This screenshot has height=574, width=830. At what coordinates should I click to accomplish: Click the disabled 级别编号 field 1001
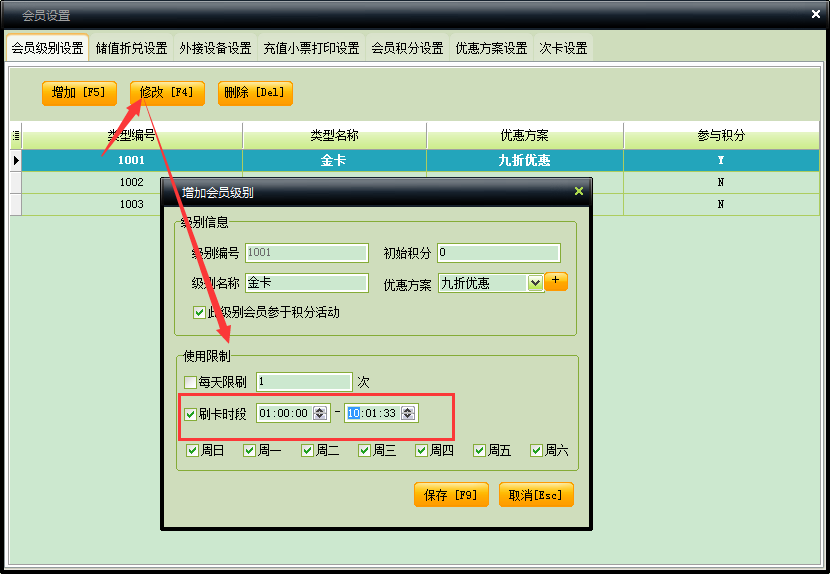coord(307,253)
